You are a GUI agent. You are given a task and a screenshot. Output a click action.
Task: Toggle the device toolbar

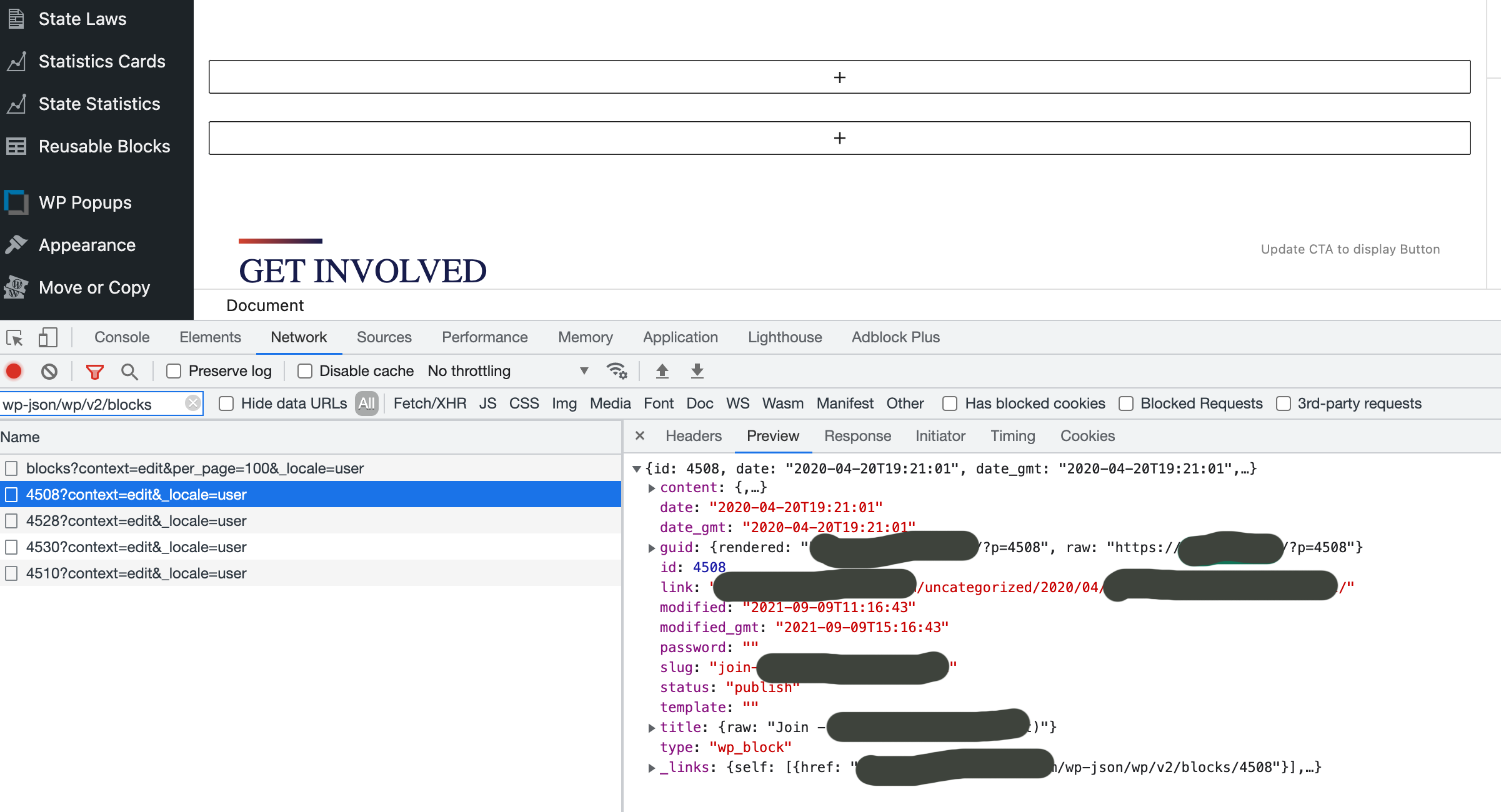coord(47,337)
